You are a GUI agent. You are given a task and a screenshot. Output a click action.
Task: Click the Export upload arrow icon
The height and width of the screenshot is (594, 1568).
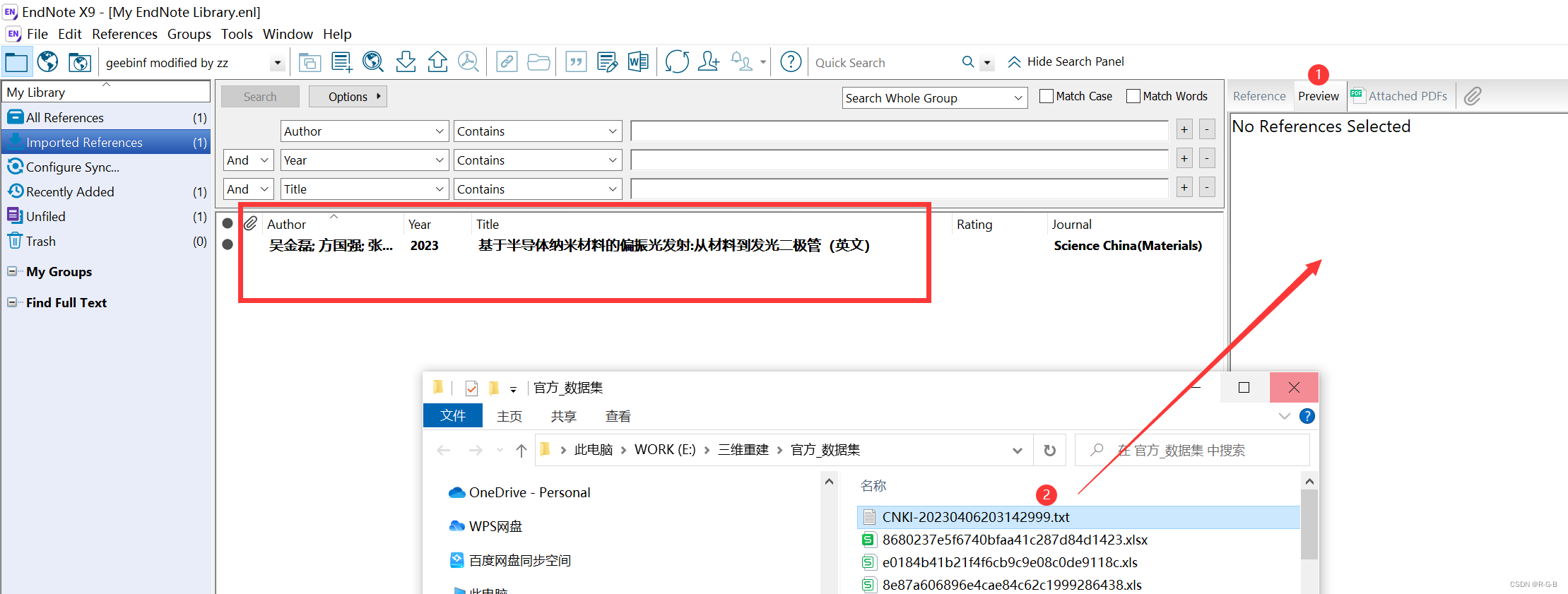[437, 62]
